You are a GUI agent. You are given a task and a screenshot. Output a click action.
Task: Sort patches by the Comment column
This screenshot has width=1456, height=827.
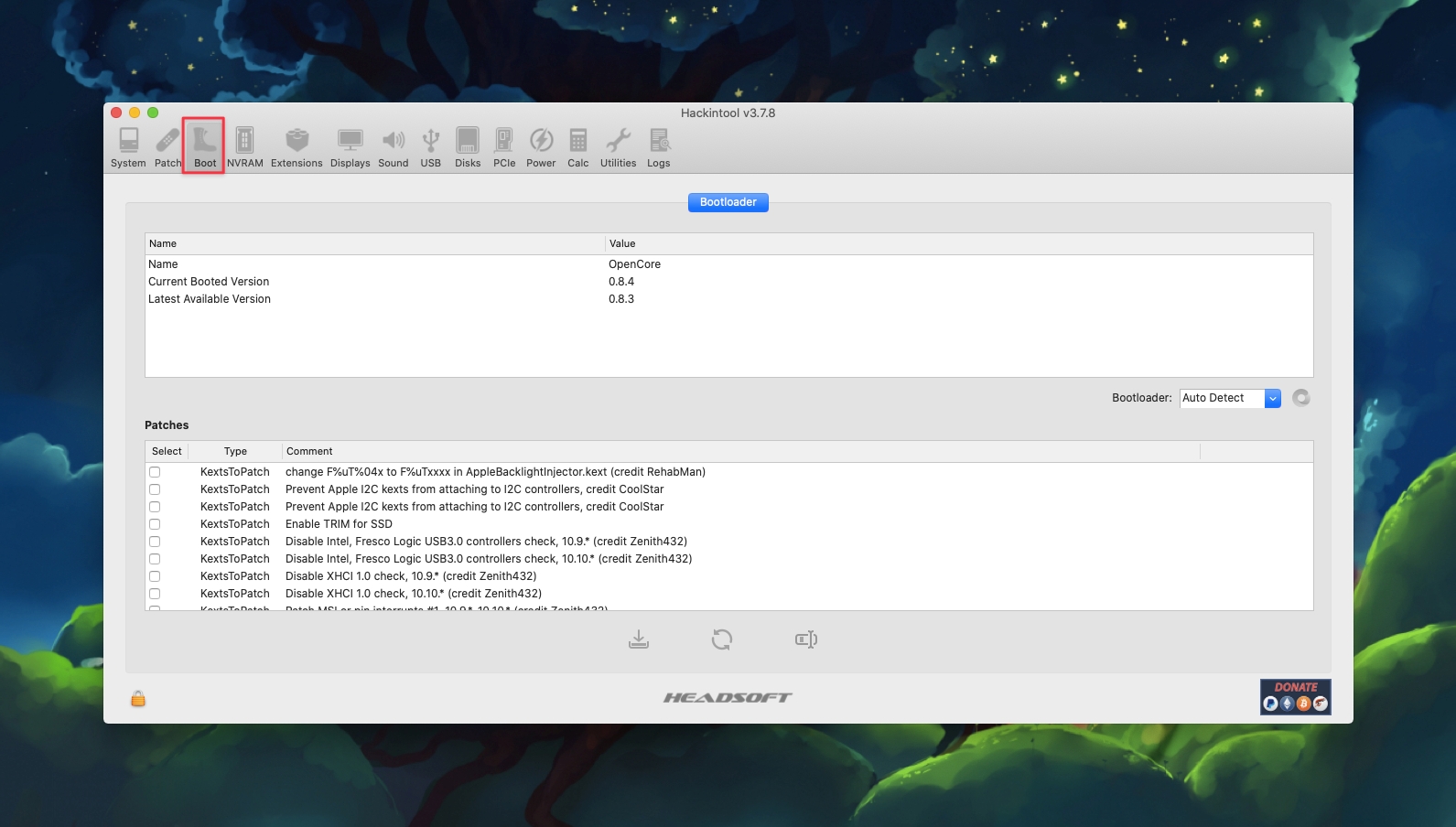tap(739, 452)
